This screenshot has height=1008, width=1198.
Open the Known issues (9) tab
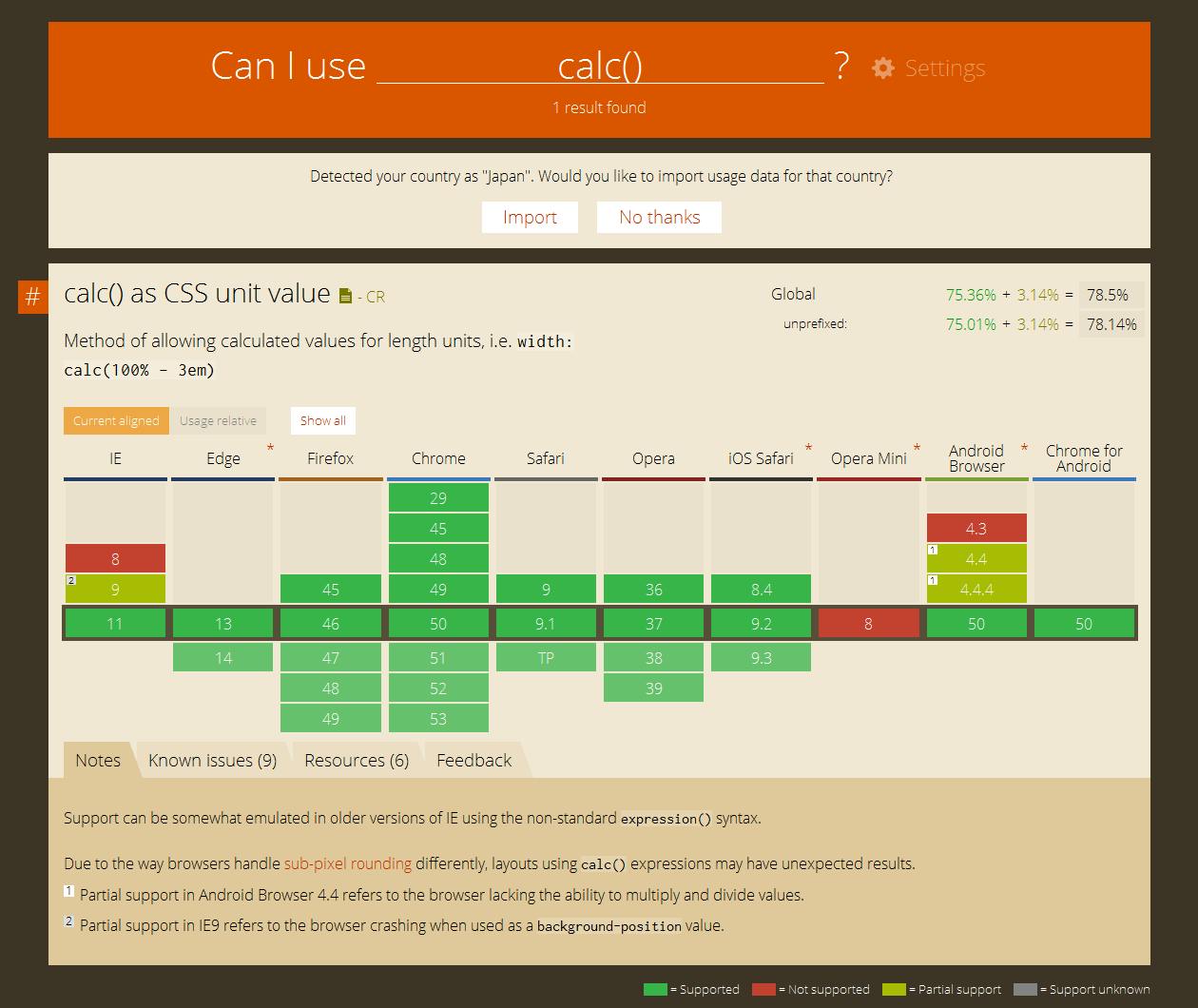[x=212, y=761]
